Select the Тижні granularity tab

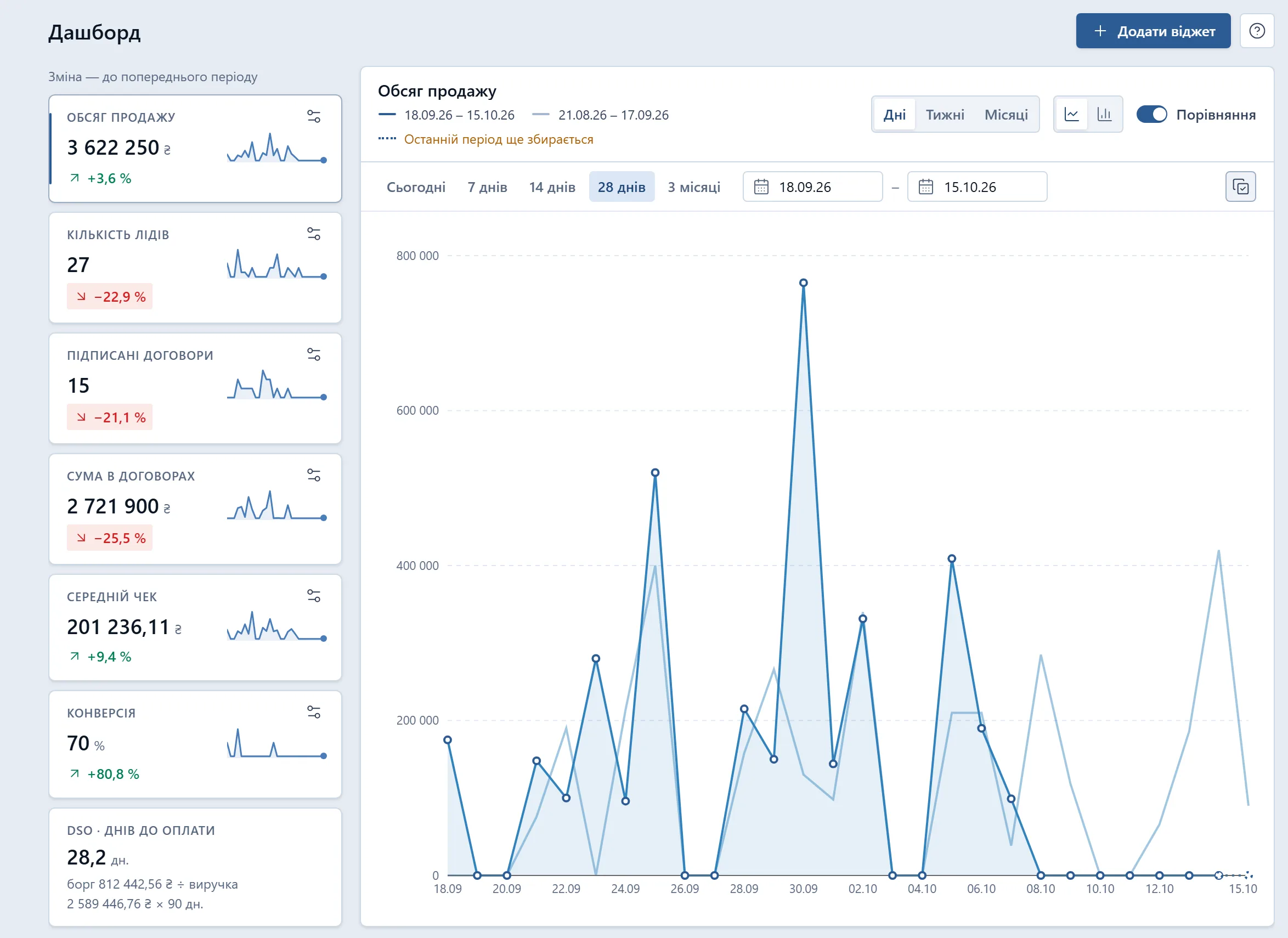point(945,115)
